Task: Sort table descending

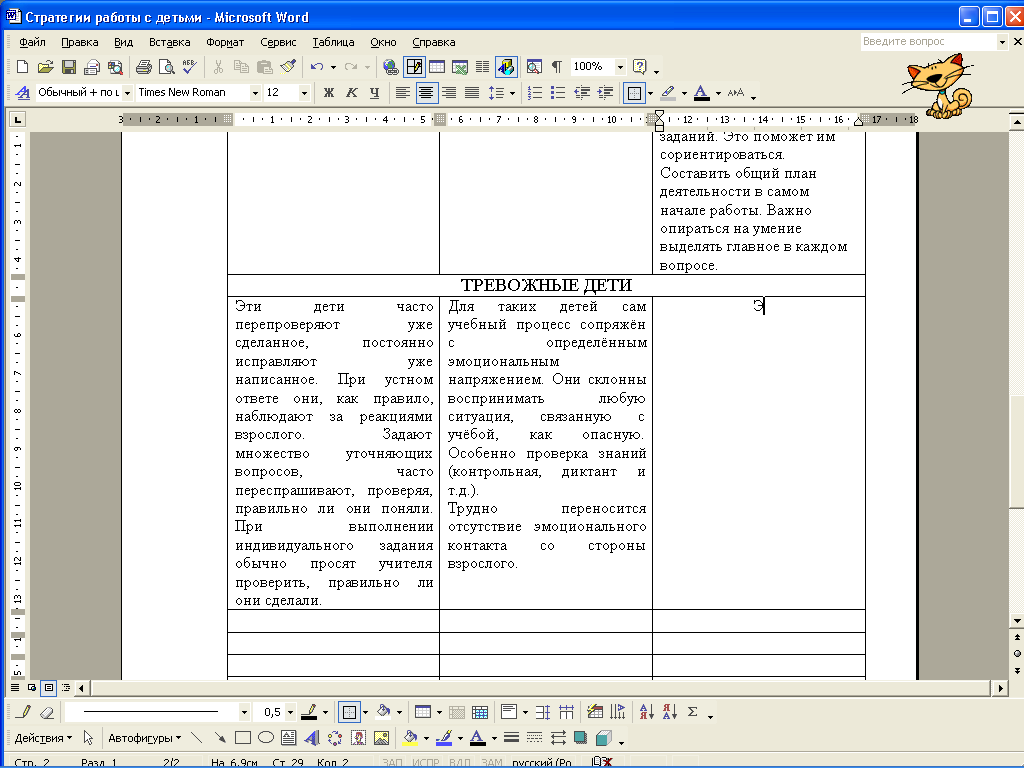Action: point(669,712)
